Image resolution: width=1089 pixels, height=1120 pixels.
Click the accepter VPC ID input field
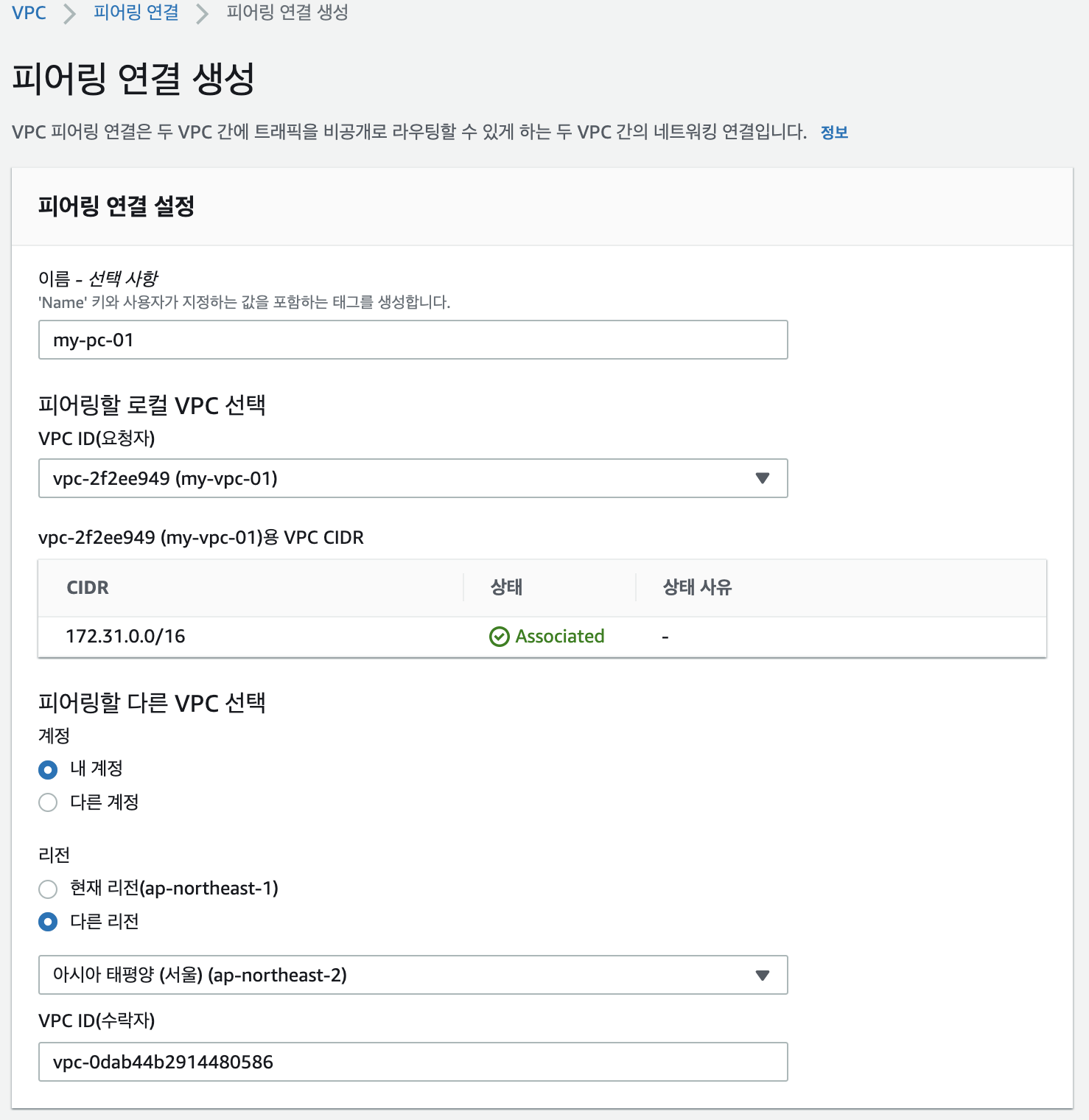coord(413,1062)
